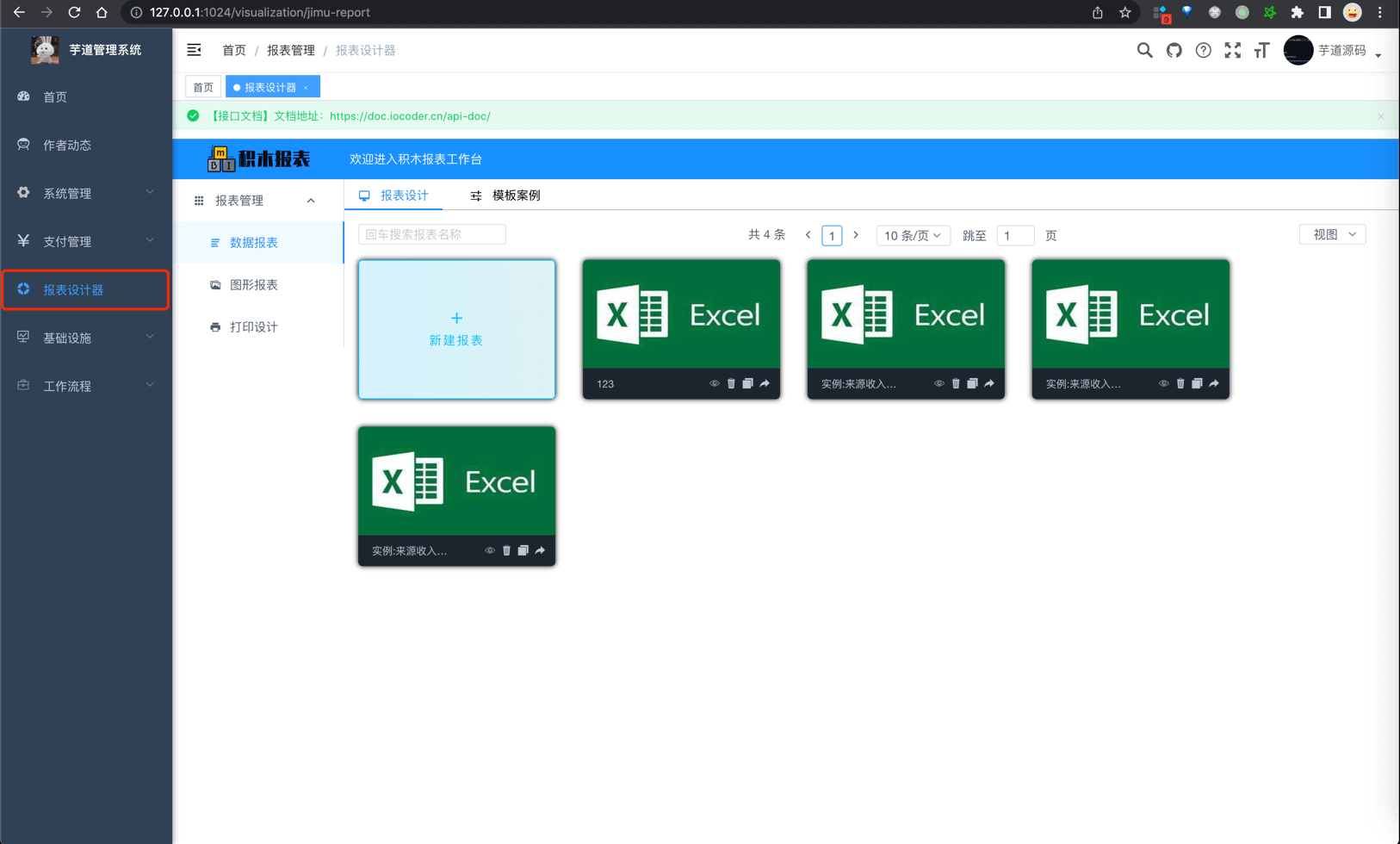The height and width of the screenshot is (844, 1400).
Task: Open the 10条/页 page size dropdown
Action: pyautogui.click(x=912, y=235)
